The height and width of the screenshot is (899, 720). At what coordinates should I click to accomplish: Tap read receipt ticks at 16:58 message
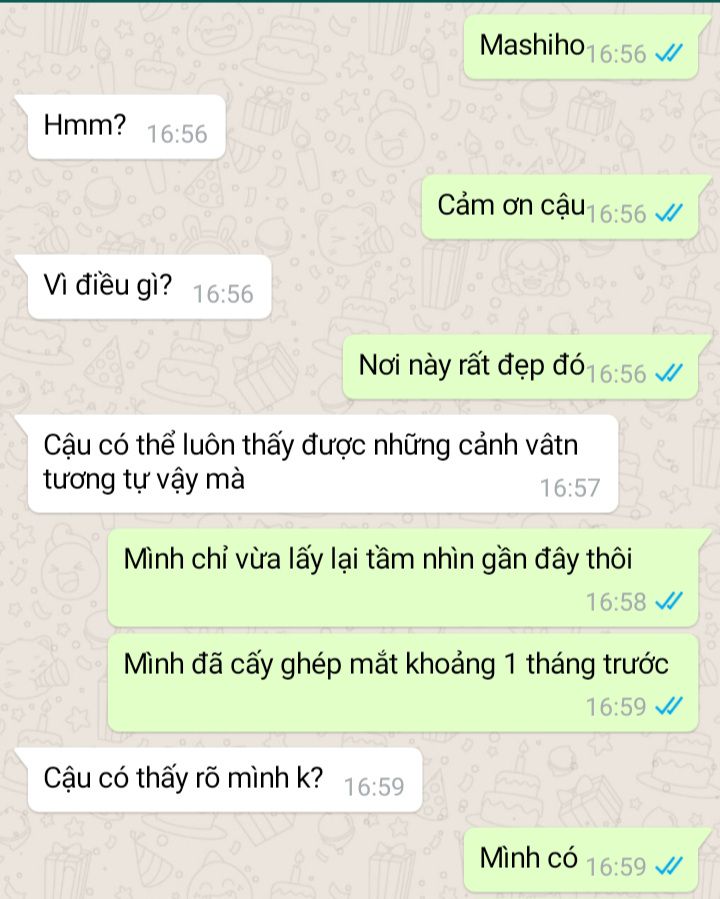(669, 601)
